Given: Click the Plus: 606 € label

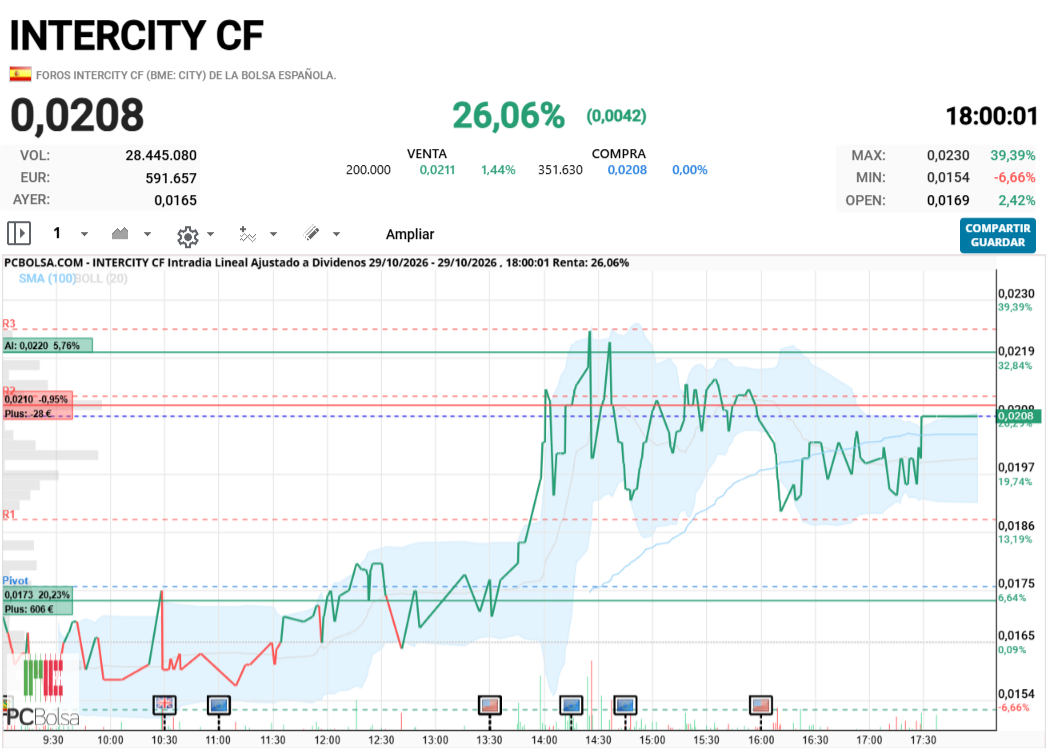Looking at the screenshot, I should pos(37,609).
